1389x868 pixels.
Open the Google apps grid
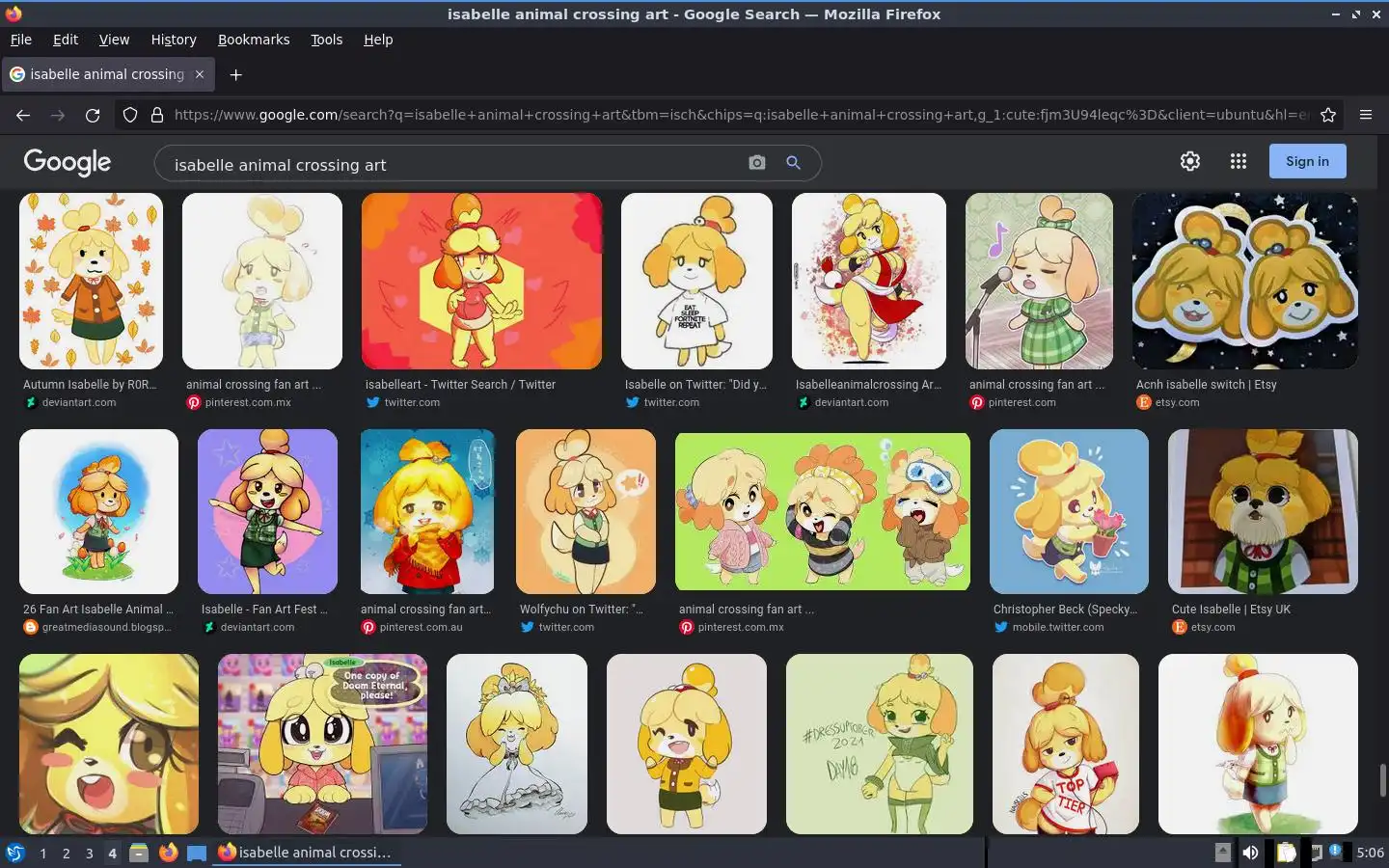click(1239, 161)
